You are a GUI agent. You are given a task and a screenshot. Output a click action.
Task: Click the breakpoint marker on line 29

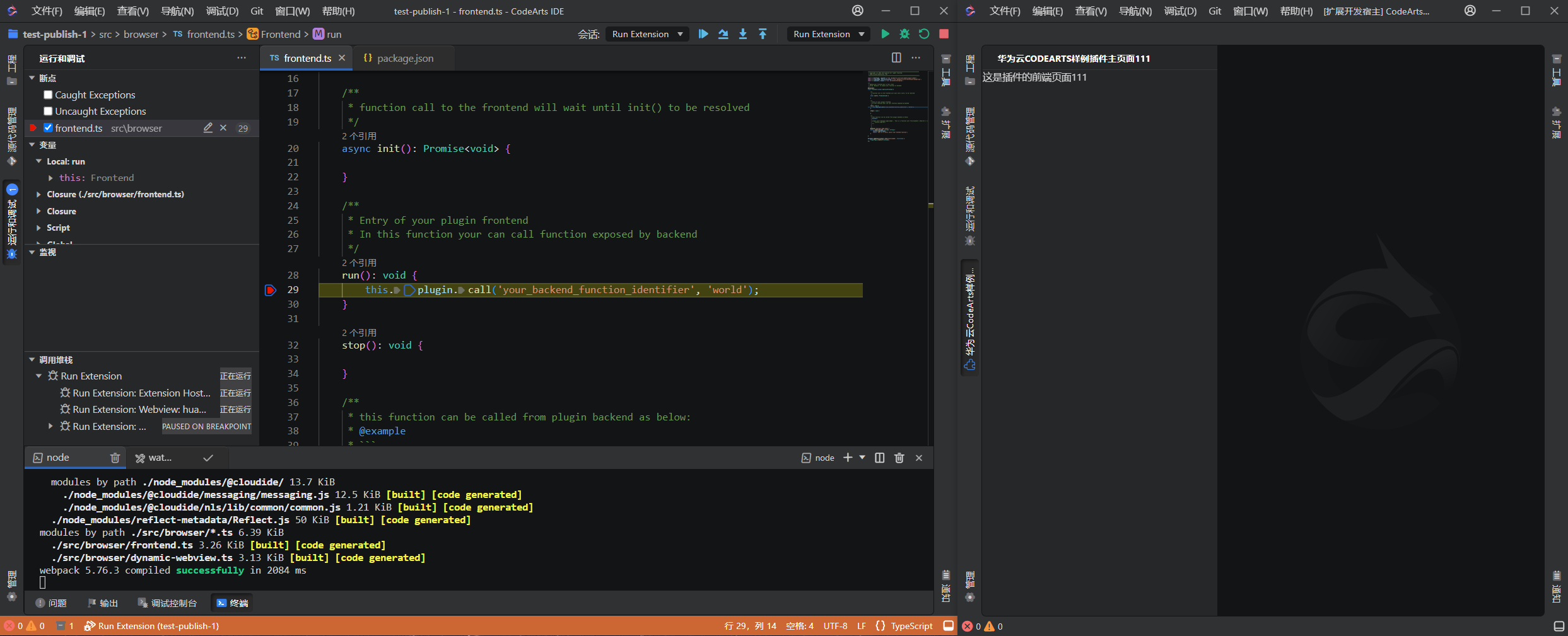271,290
